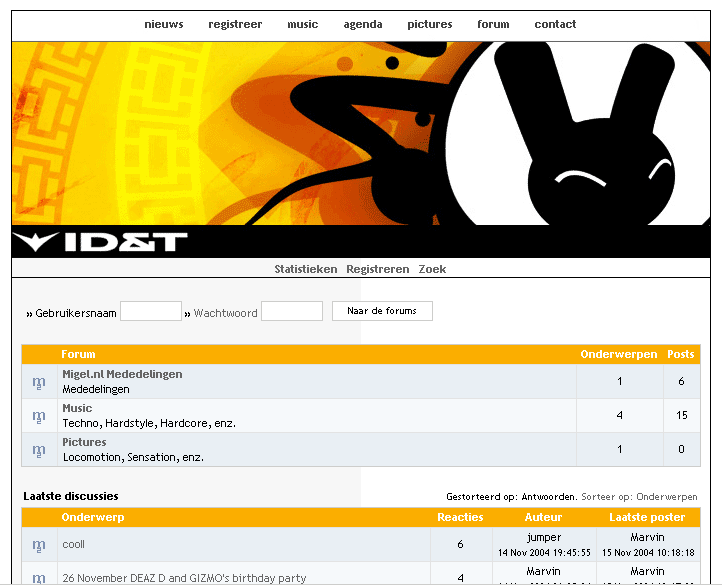Image resolution: width=722 pixels, height=585 pixels.
Task: Click the Forum column header
Action: 78,354
